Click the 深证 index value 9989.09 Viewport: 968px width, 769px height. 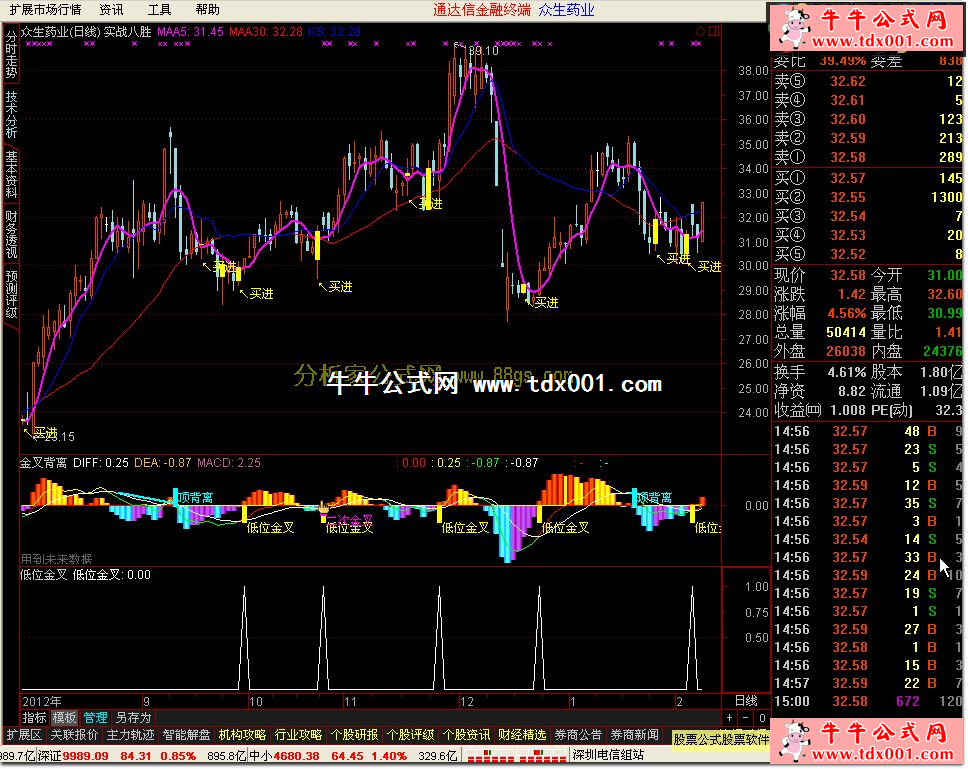pyautogui.click(x=85, y=756)
